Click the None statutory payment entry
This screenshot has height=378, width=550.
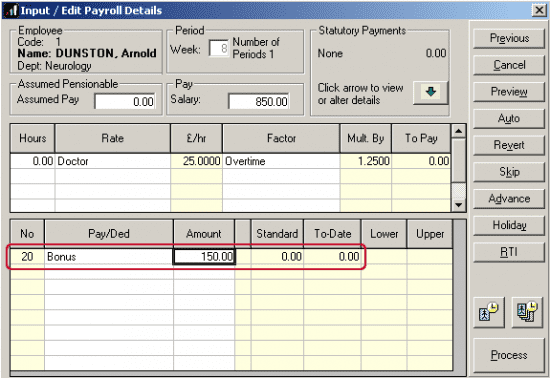[330, 53]
